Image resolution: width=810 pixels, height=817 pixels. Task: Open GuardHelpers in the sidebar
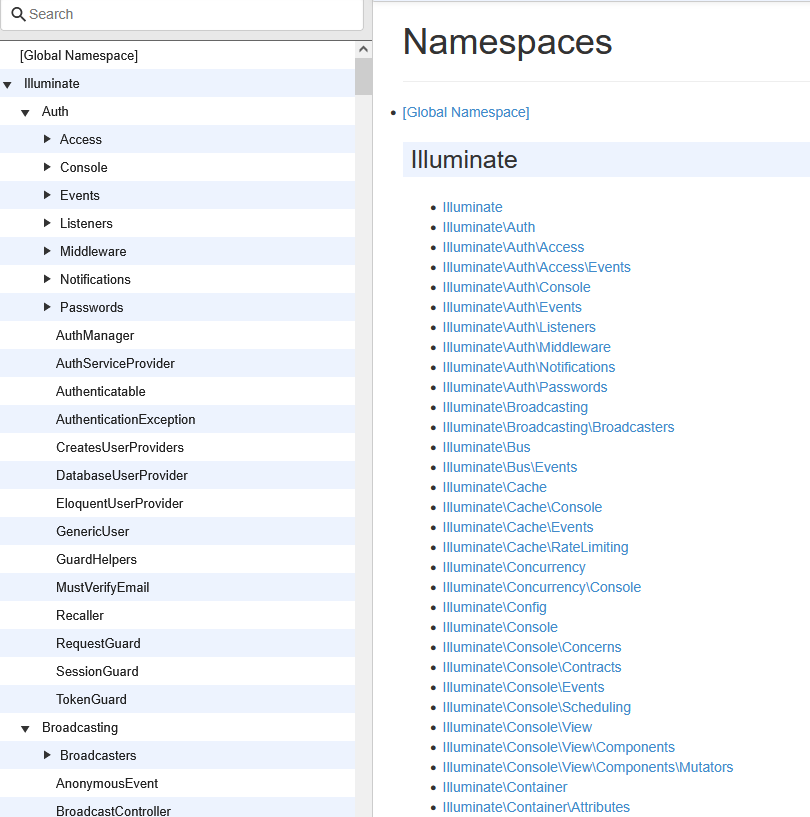[x=96, y=560]
